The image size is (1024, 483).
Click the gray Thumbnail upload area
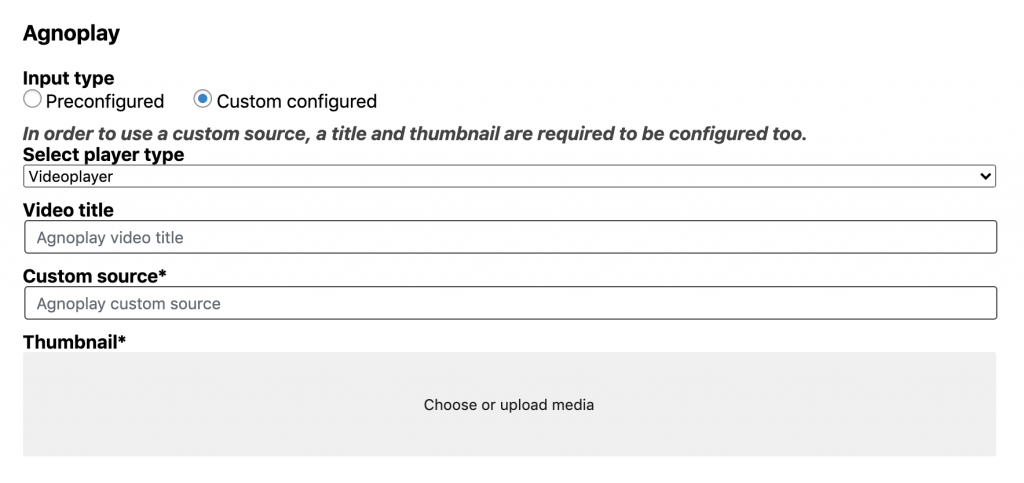pos(509,404)
